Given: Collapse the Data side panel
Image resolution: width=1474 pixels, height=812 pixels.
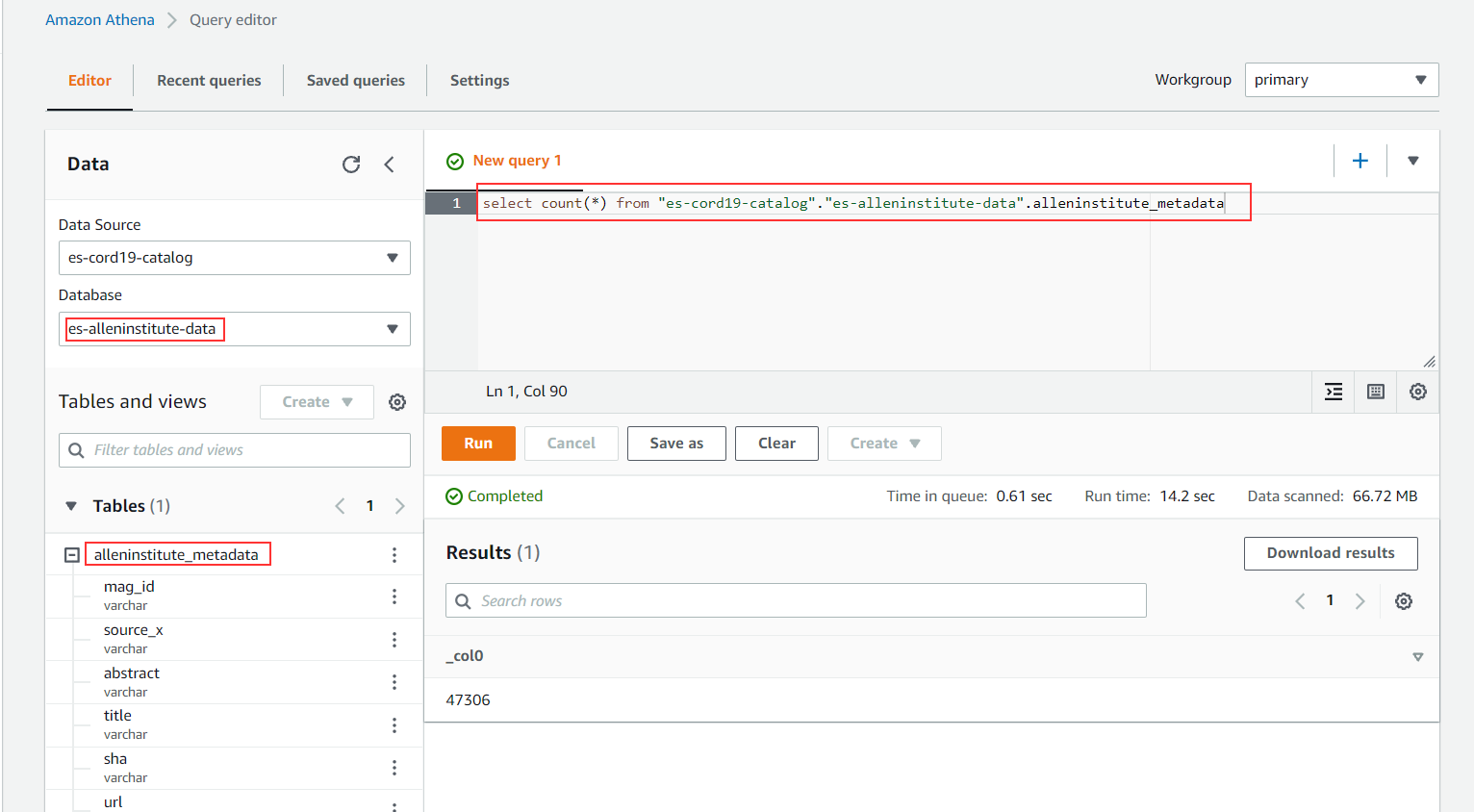Looking at the screenshot, I should pos(390,165).
